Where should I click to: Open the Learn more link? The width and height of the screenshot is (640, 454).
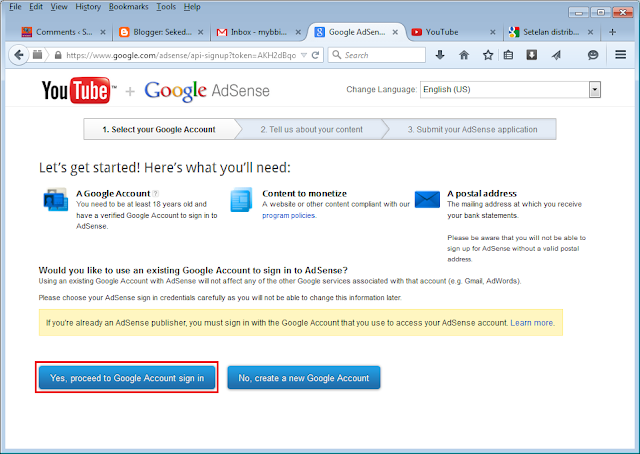(x=532, y=323)
